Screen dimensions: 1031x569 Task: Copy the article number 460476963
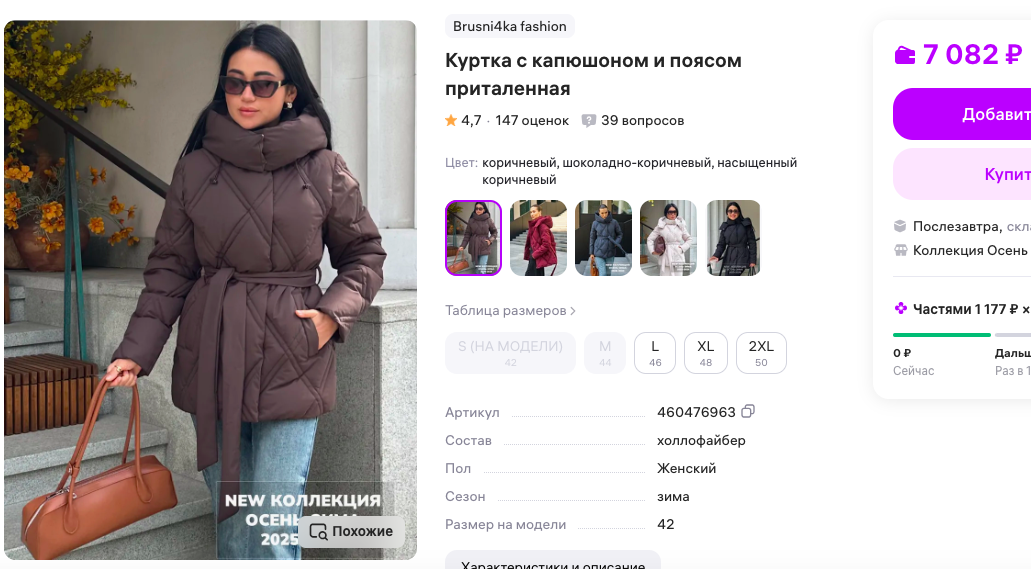click(748, 412)
